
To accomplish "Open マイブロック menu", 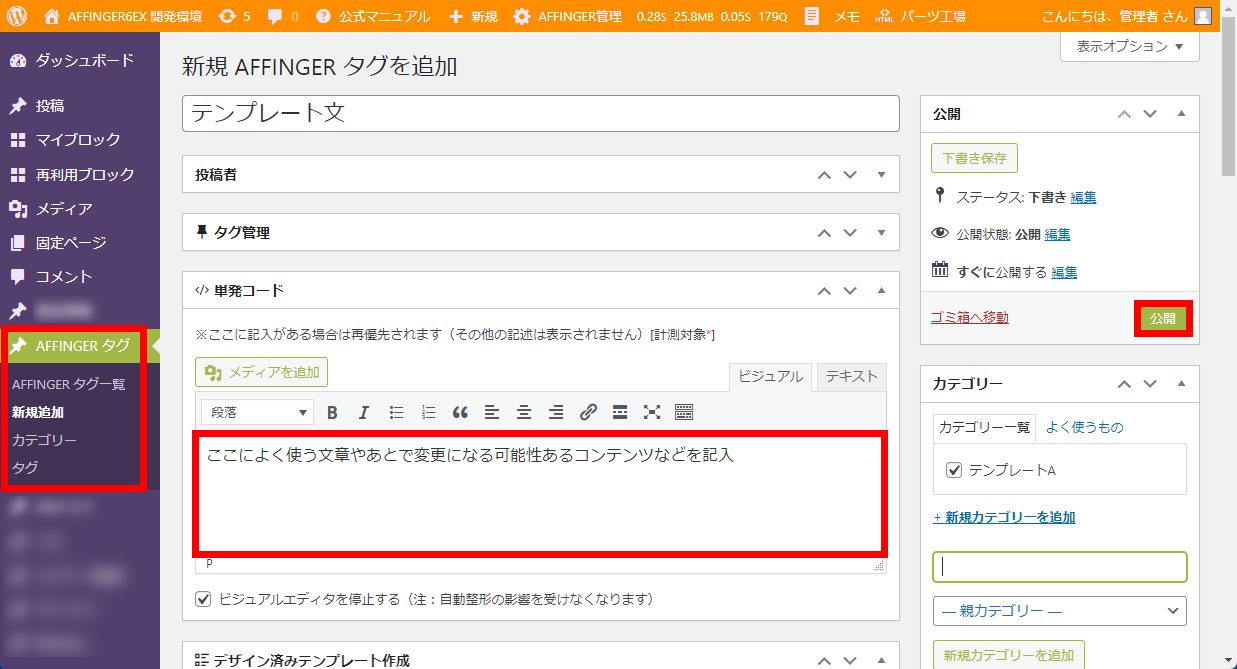I will pyautogui.click(x=80, y=140).
